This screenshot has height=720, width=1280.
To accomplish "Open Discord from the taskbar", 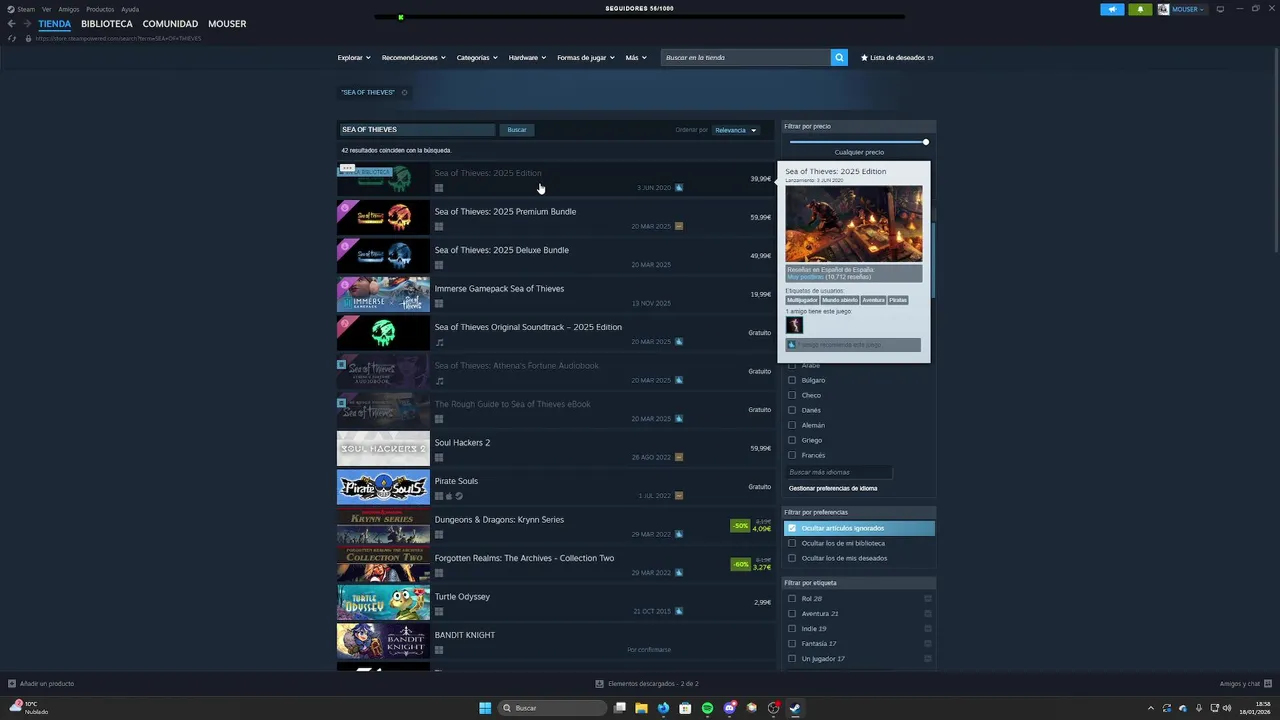I will 729,708.
